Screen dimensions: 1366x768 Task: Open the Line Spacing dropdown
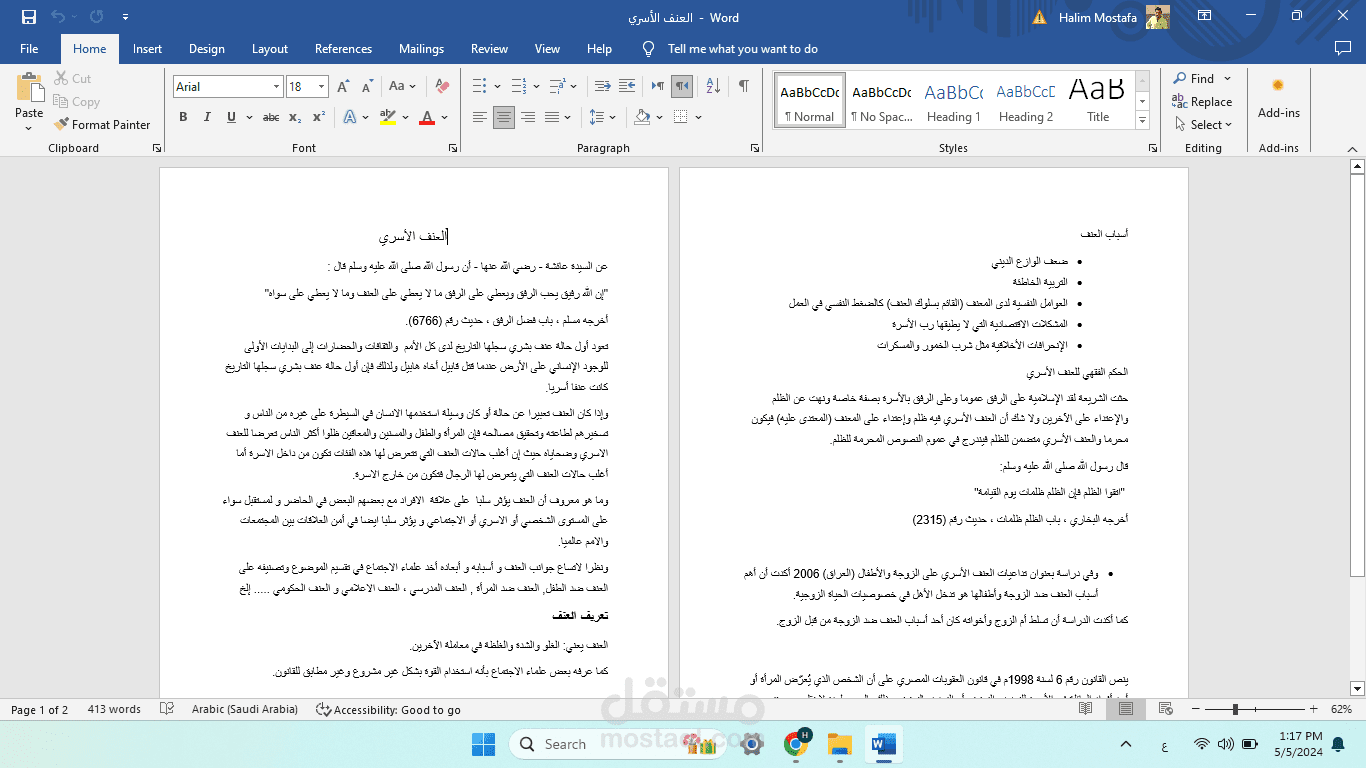602,117
